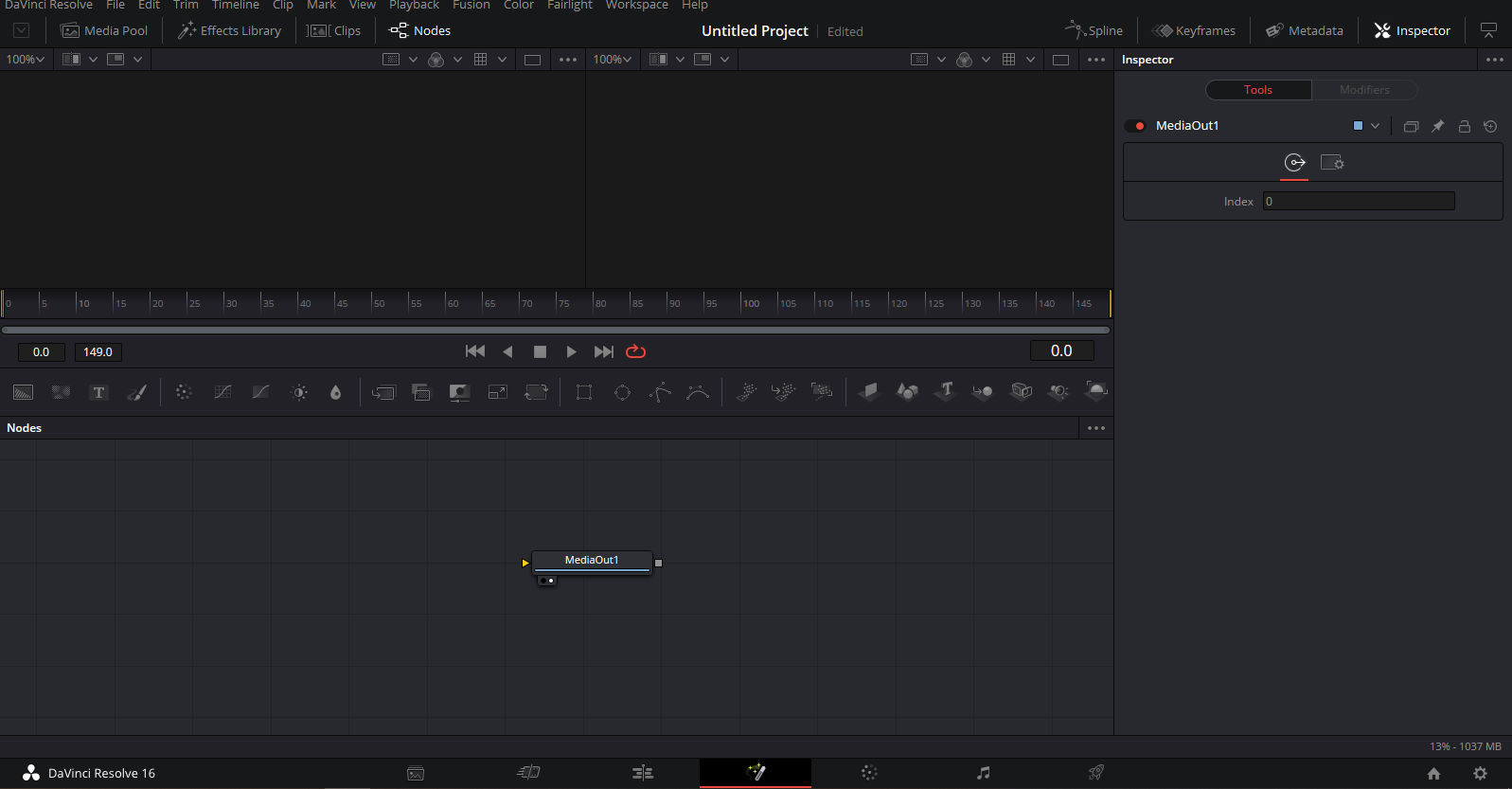Toggle the Clips panel
This screenshot has height=789, width=1512.
[x=333, y=30]
